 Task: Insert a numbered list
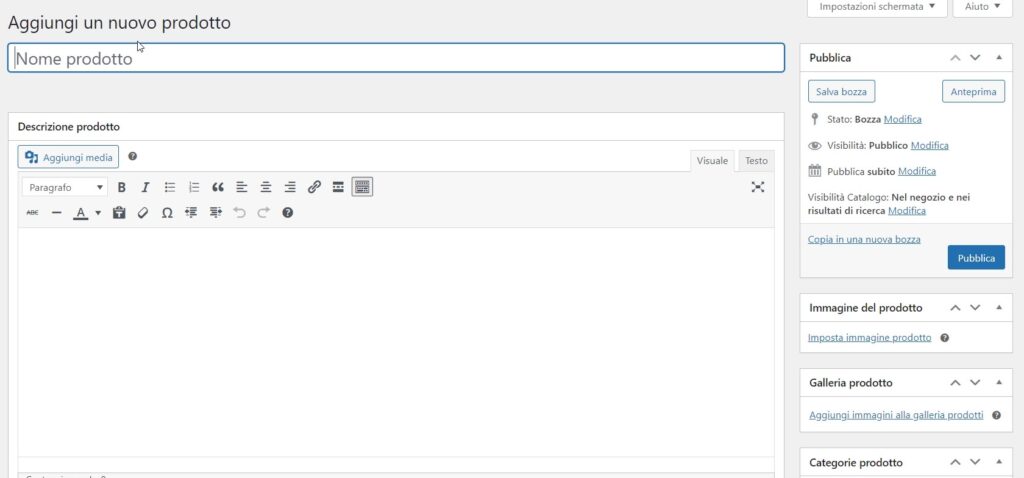coord(194,187)
